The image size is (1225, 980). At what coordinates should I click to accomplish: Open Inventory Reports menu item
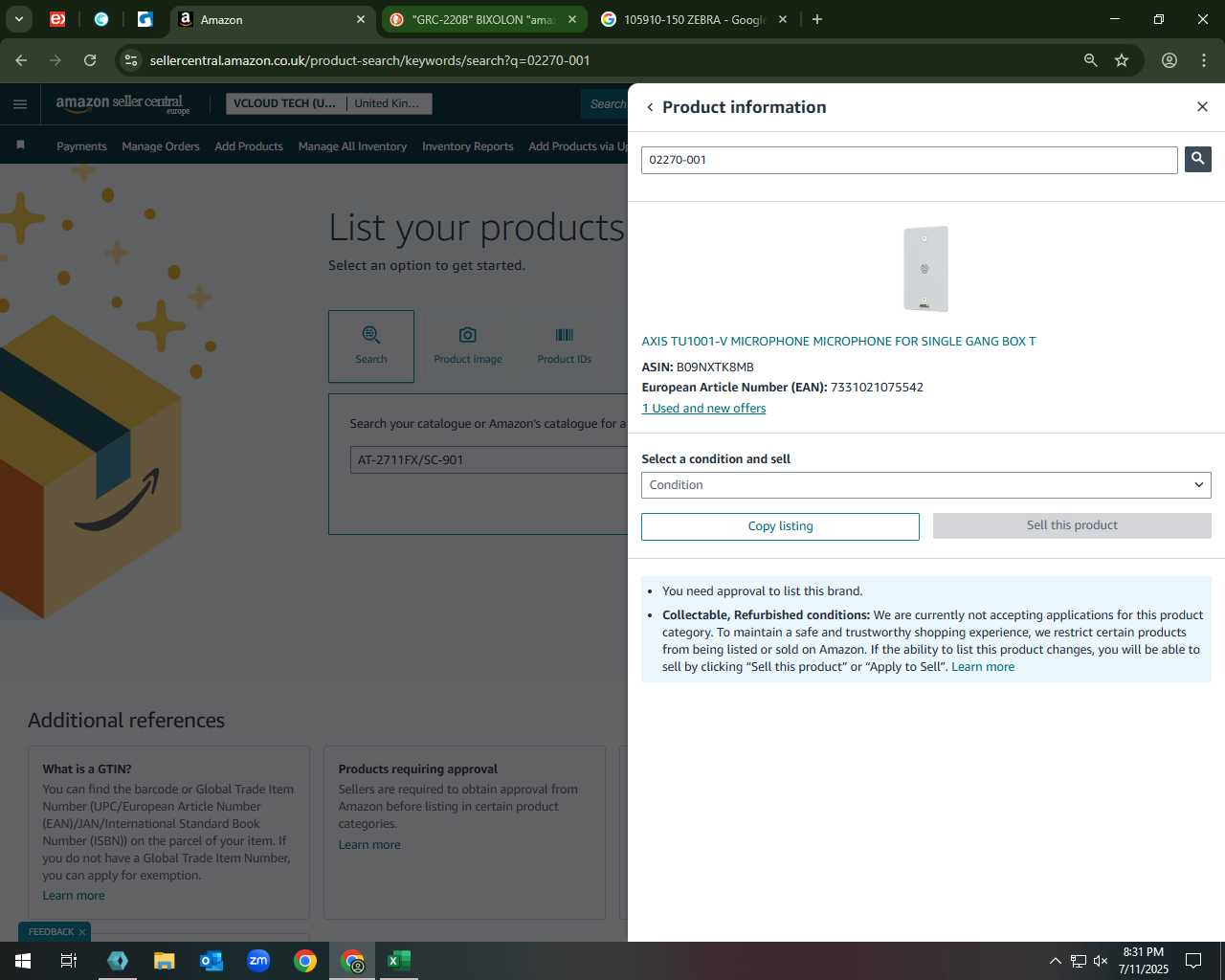[468, 146]
